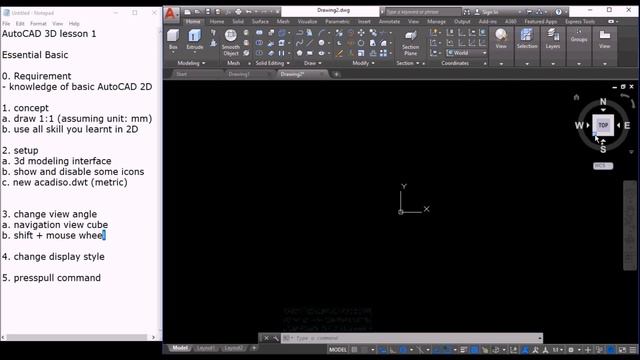Image resolution: width=640 pixels, height=360 pixels.
Task: Switch to the Solid ribbon tab
Action: click(x=238, y=22)
